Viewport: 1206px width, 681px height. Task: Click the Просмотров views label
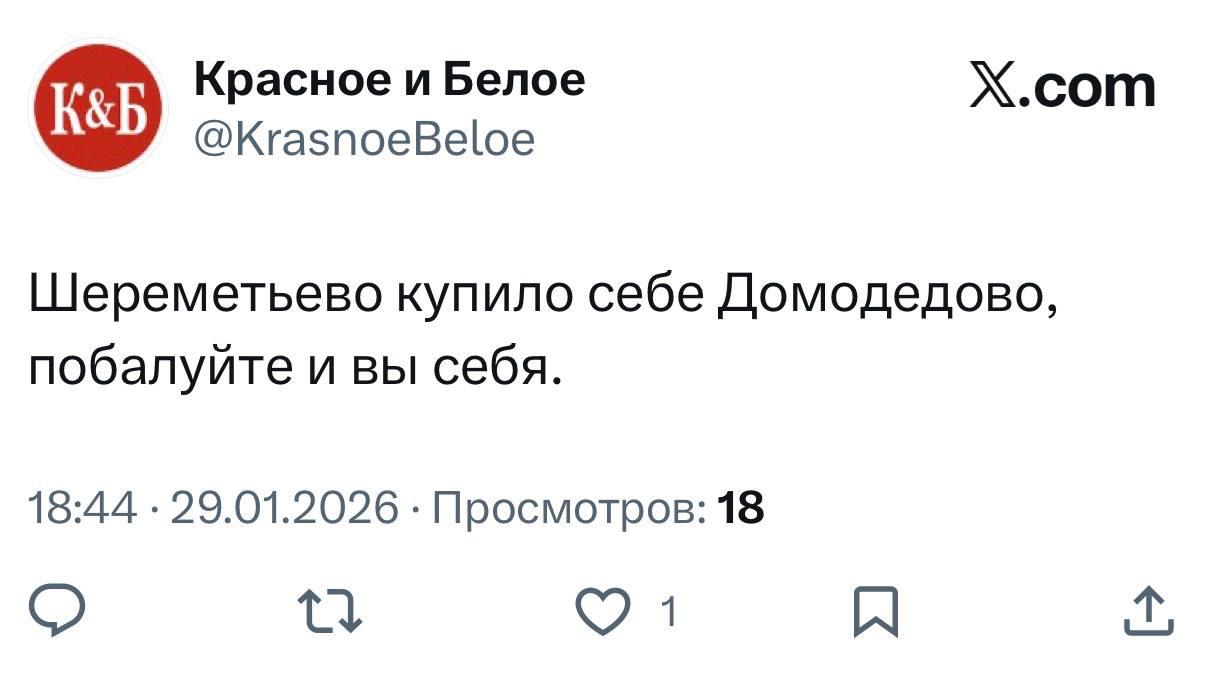568,509
